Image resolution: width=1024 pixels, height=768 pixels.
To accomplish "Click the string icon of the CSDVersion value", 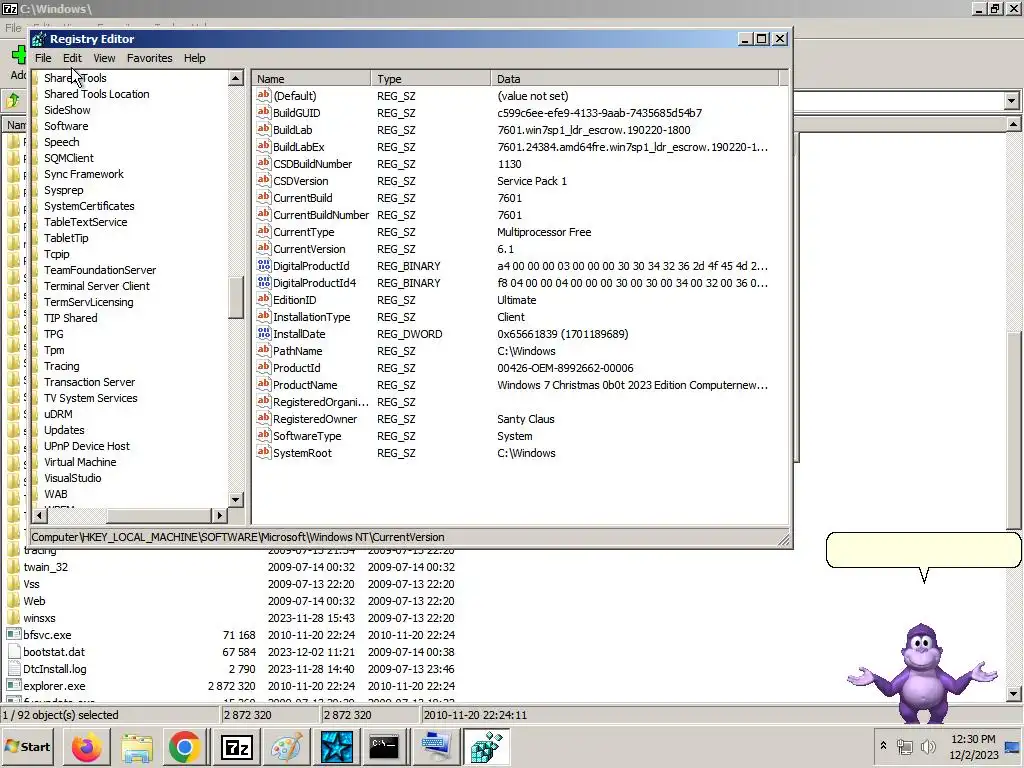I will click(x=263, y=180).
